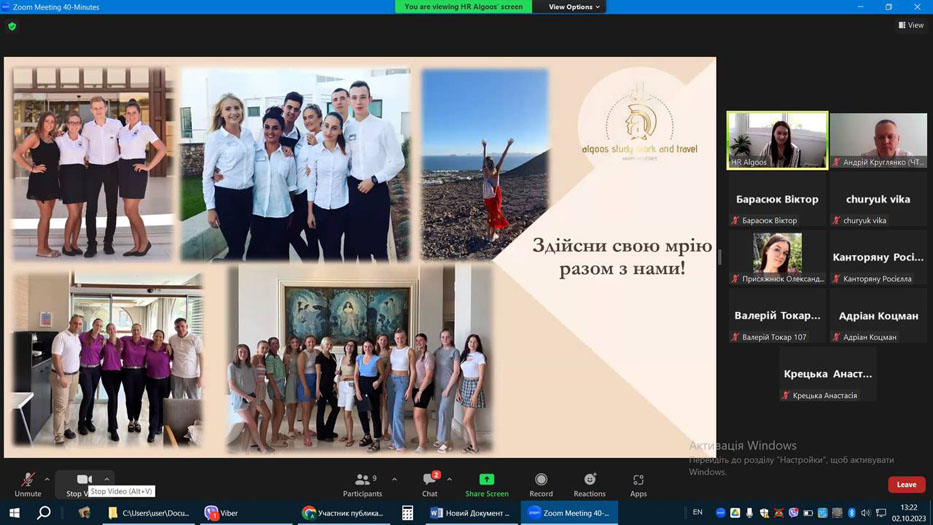933x525 pixels.
Task: Start recording with the Record button
Action: (541, 485)
